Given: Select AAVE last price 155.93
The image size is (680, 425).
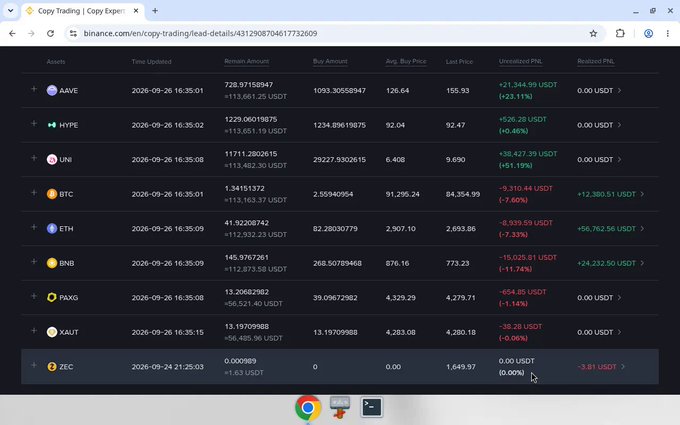Looking at the screenshot, I should (458, 90).
